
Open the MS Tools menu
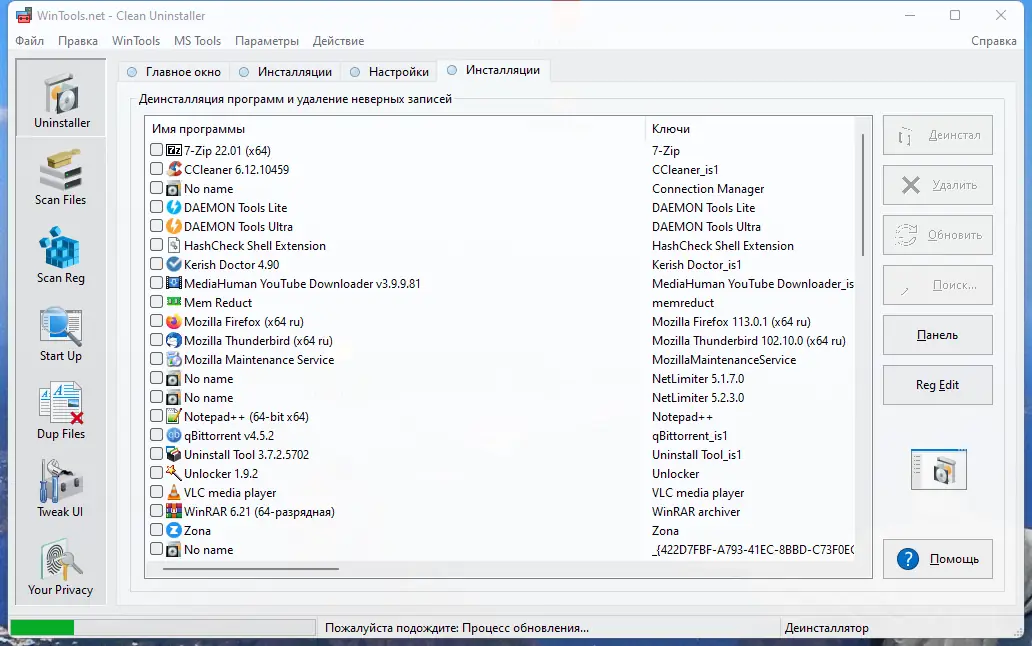pos(197,41)
